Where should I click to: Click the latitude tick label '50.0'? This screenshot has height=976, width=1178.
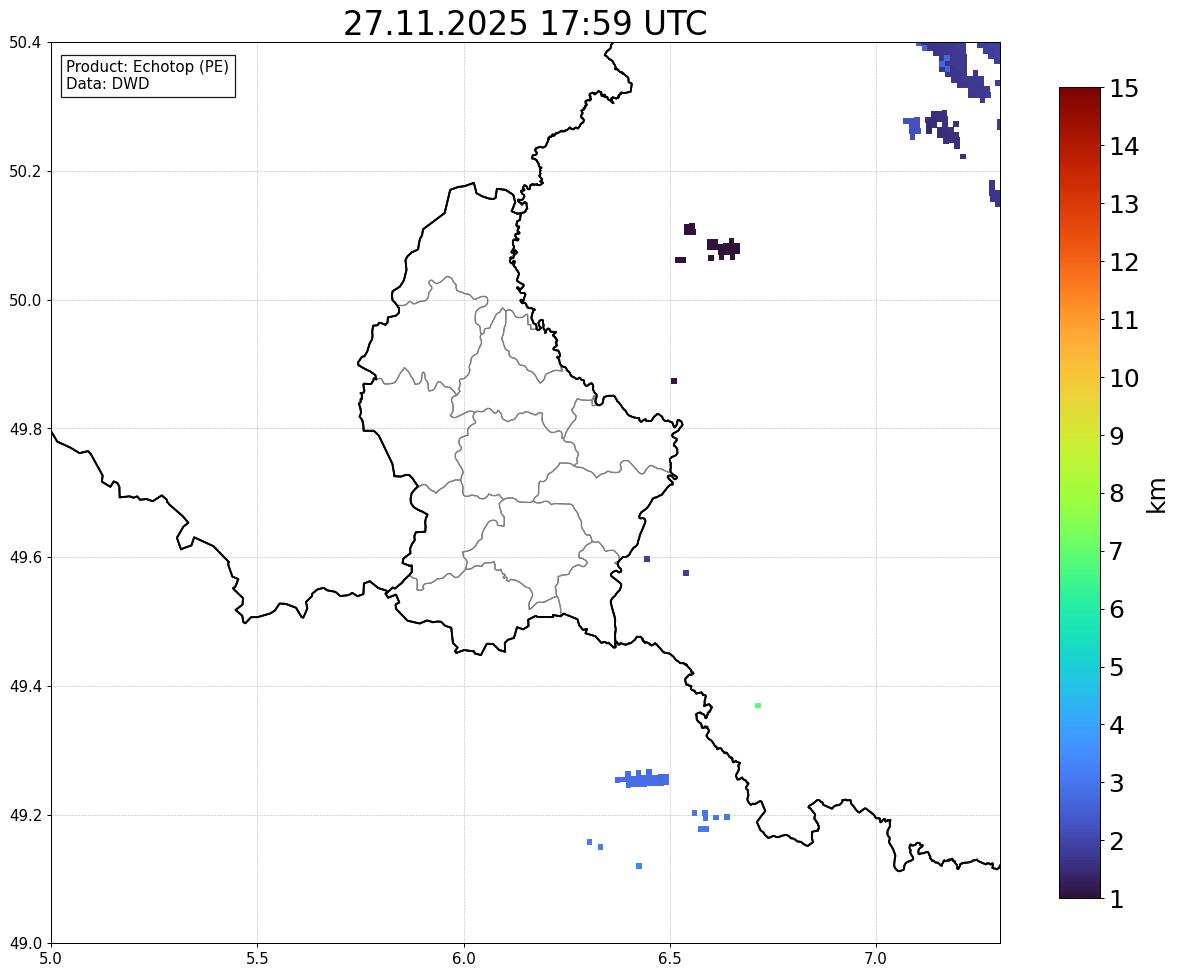25,301
